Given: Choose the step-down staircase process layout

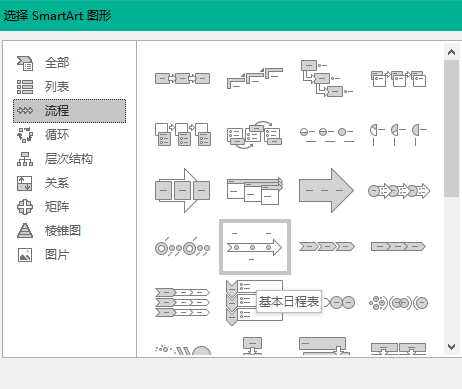Looking at the screenshot, I should tap(327, 78).
